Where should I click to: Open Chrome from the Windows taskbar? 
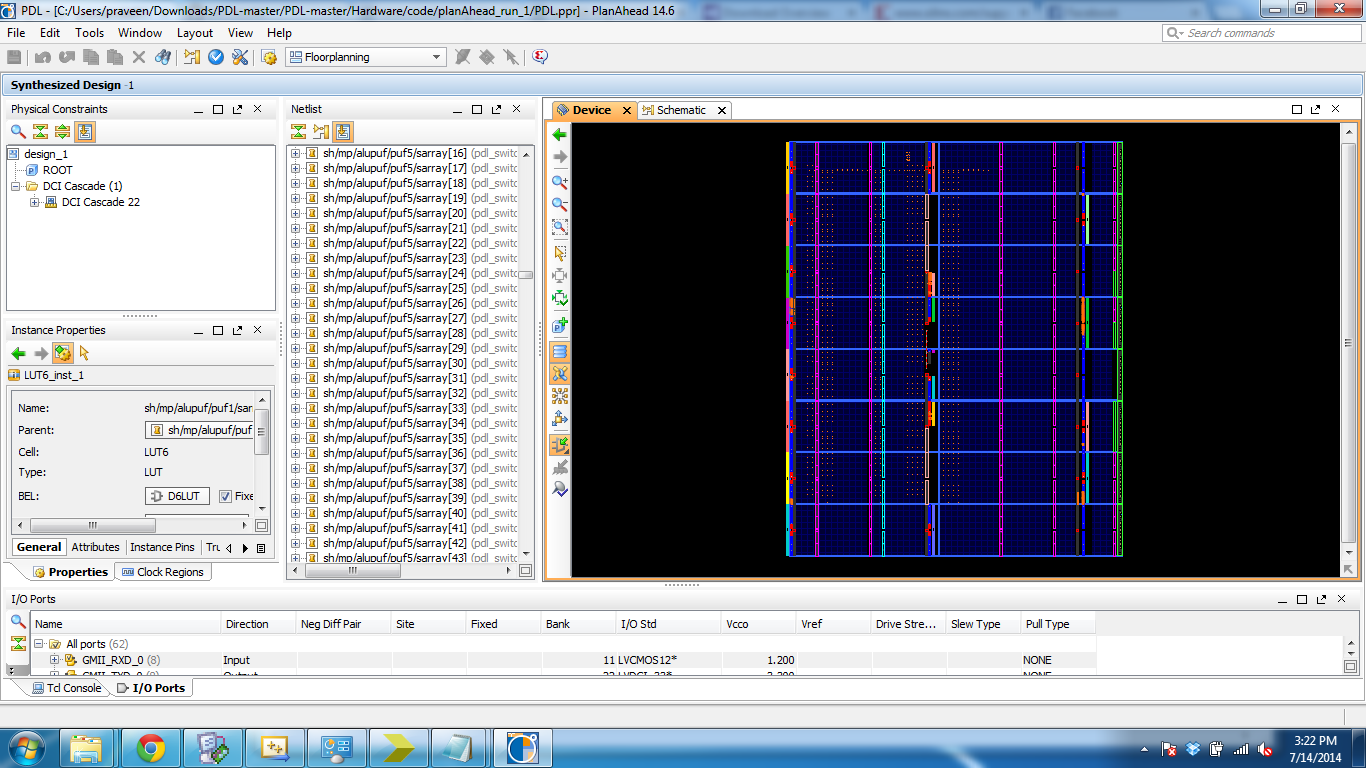click(151, 748)
